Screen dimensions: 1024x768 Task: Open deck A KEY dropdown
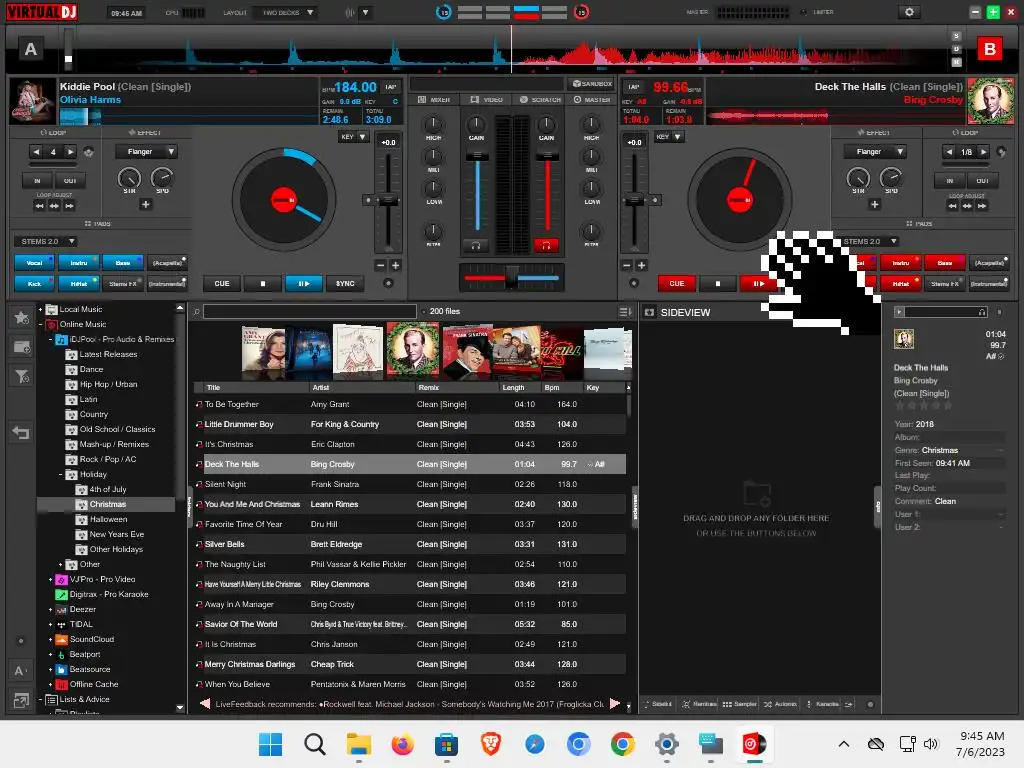click(x=353, y=137)
